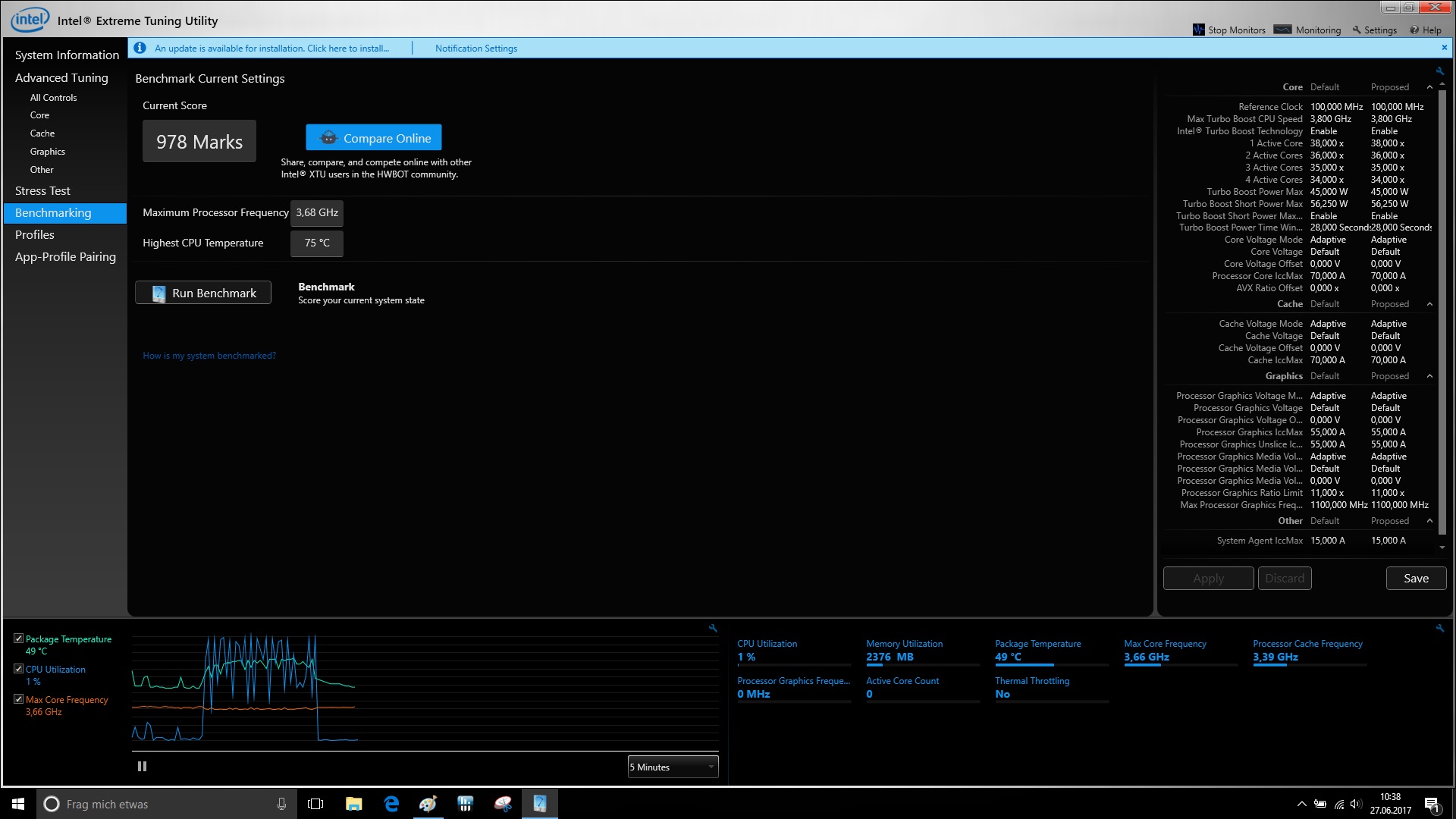This screenshot has width=1456, height=819.
Task: Click the Run Benchmark button
Action: click(x=203, y=293)
